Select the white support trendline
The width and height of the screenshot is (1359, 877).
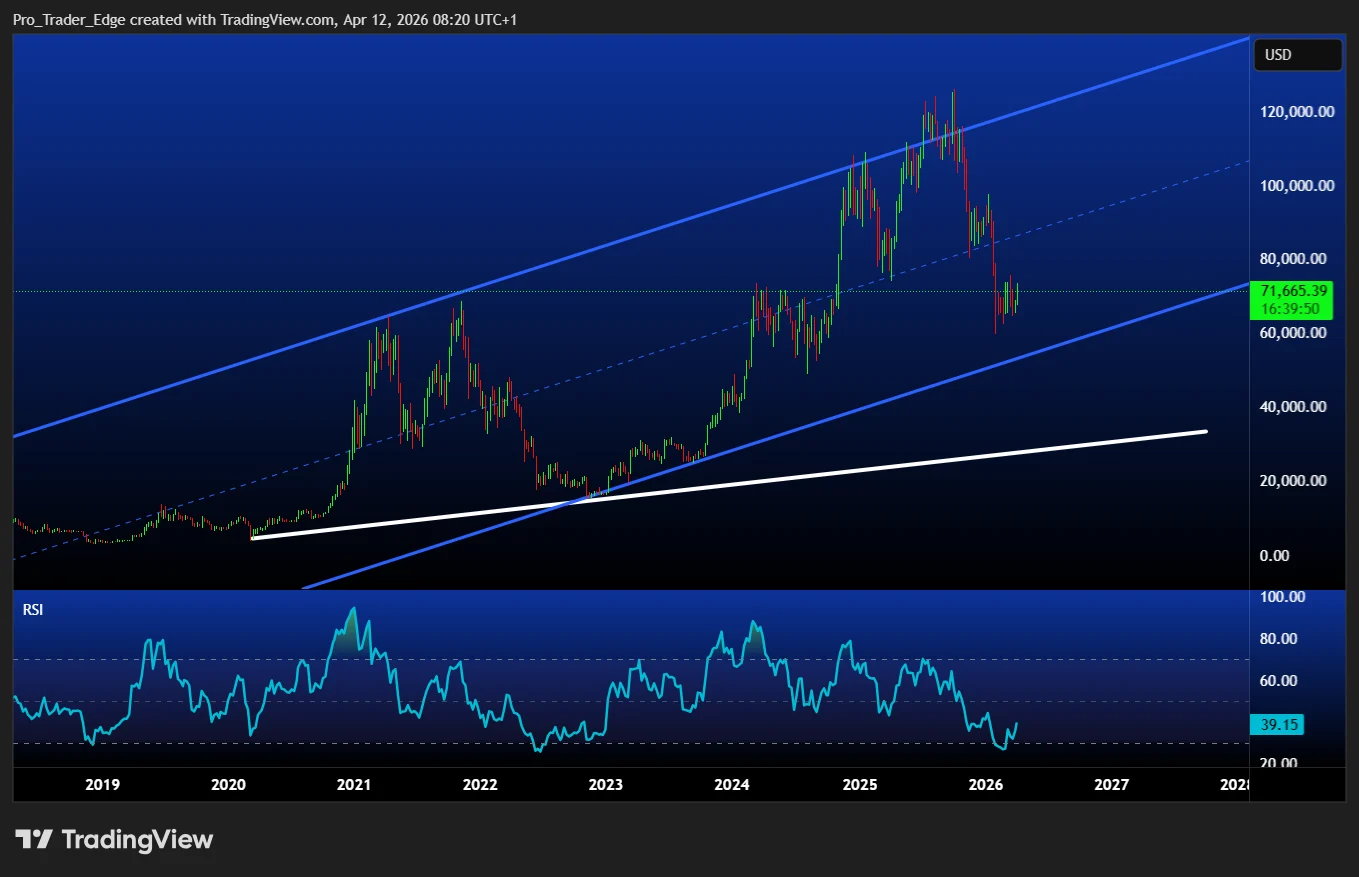[x=728, y=485]
